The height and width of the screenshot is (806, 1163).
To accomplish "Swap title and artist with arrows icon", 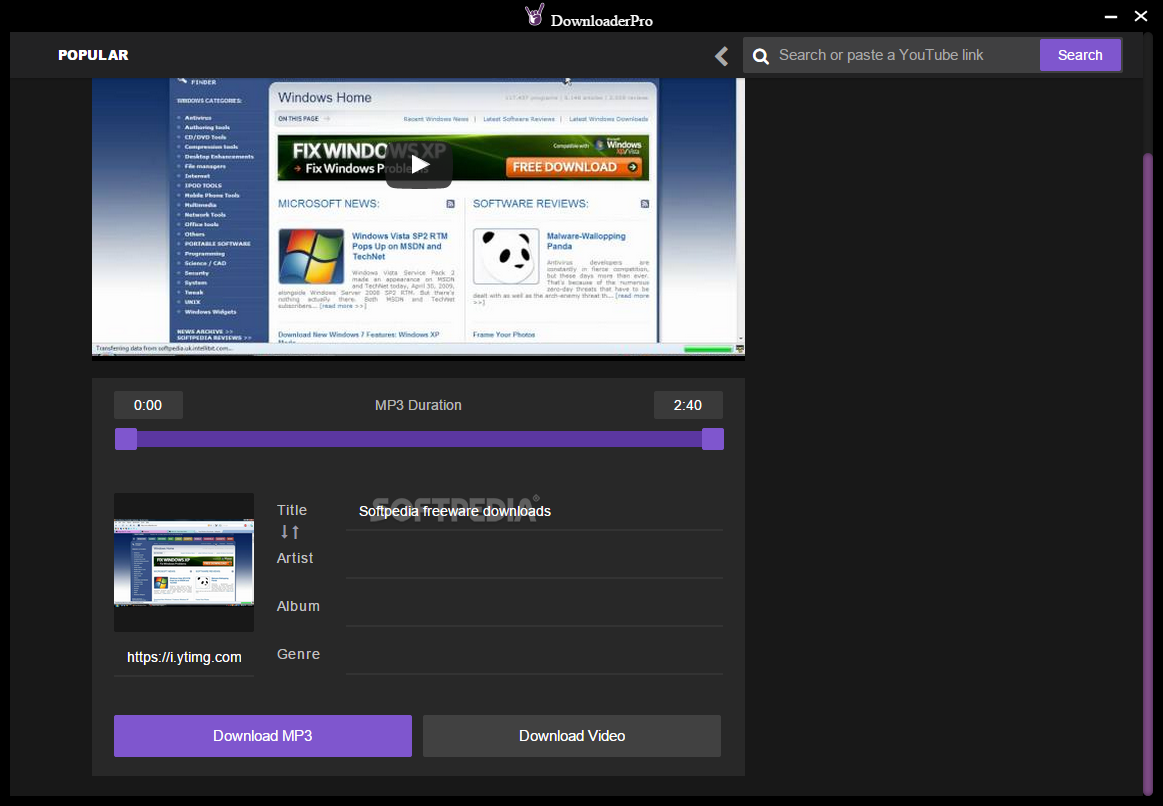I will [290, 532].
